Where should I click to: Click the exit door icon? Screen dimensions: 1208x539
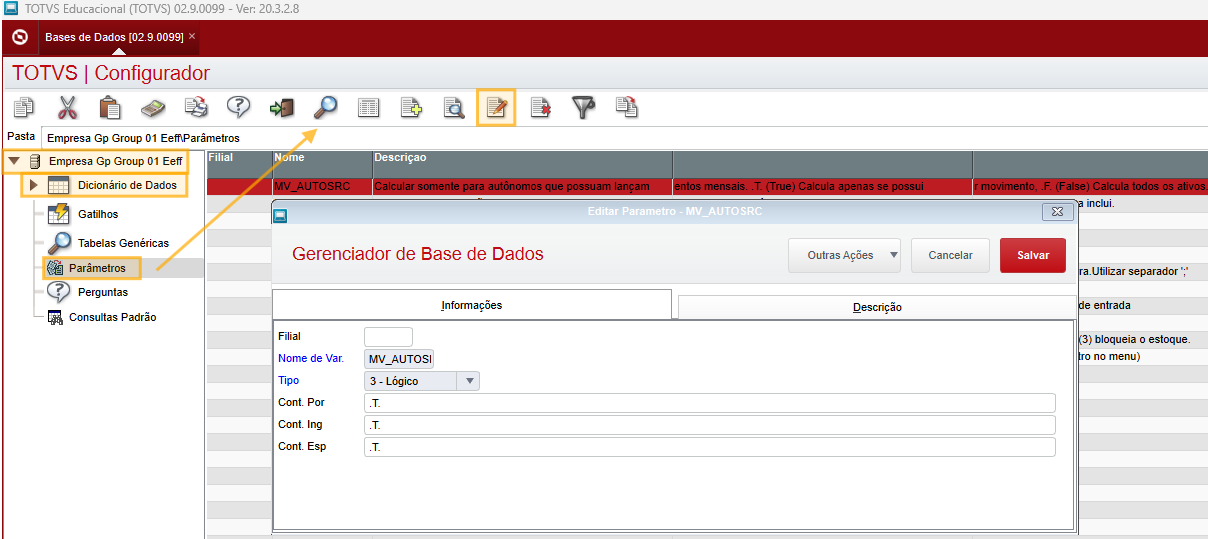coord(282,107)
